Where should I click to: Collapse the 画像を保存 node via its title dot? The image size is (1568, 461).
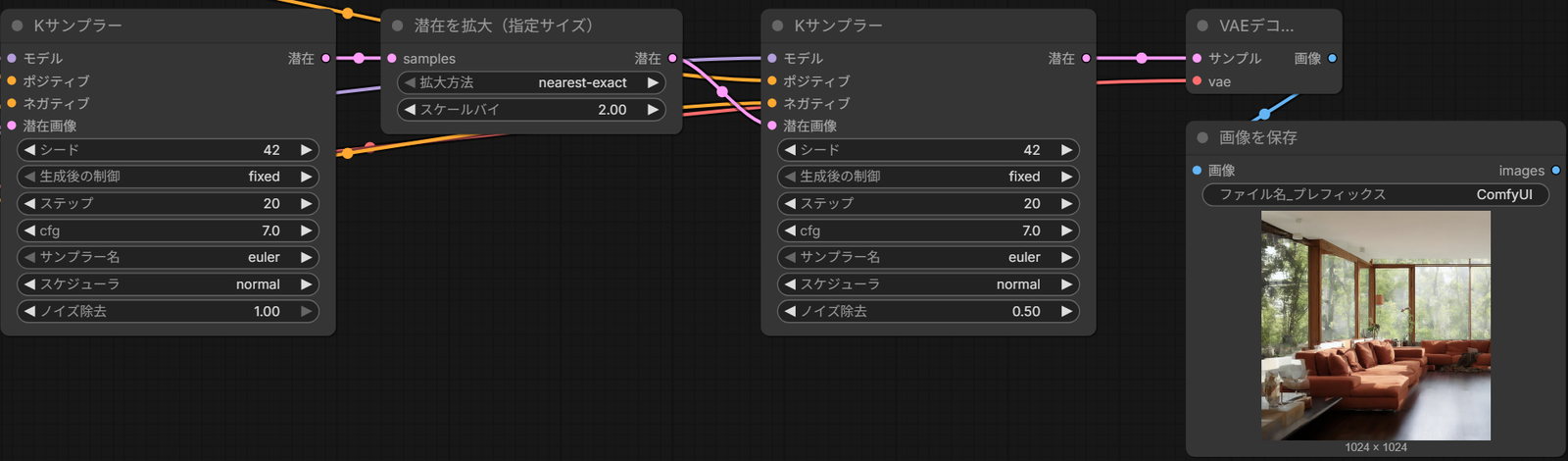pyautogui.click(x=1202, y=137)
